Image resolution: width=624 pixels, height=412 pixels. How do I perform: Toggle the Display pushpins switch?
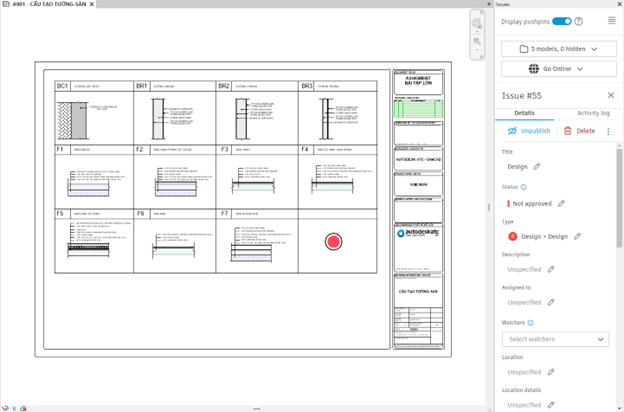[x=562, y=21]
